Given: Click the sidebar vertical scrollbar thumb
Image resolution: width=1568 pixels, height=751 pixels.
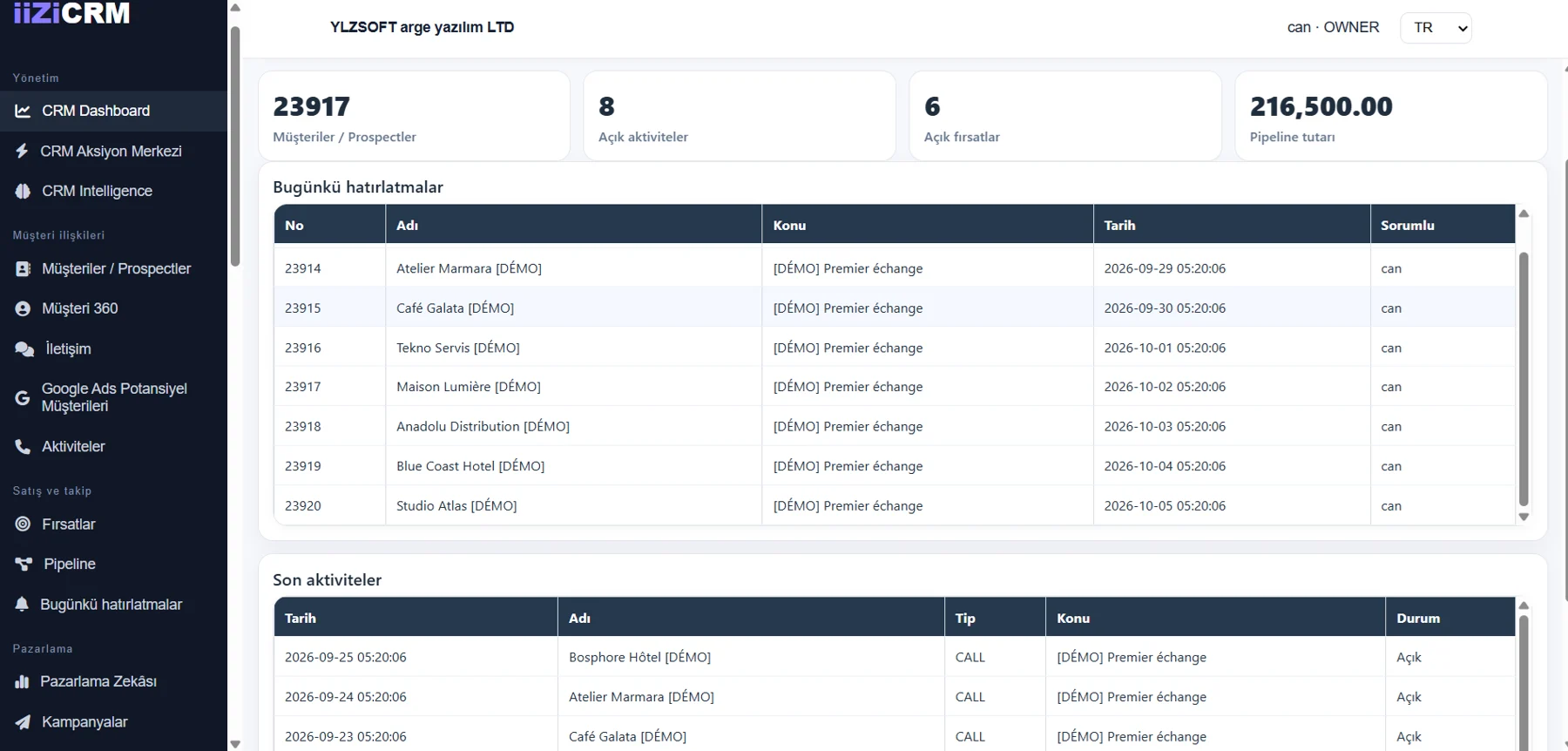Looking at the screenshot, I should [234, 146].
